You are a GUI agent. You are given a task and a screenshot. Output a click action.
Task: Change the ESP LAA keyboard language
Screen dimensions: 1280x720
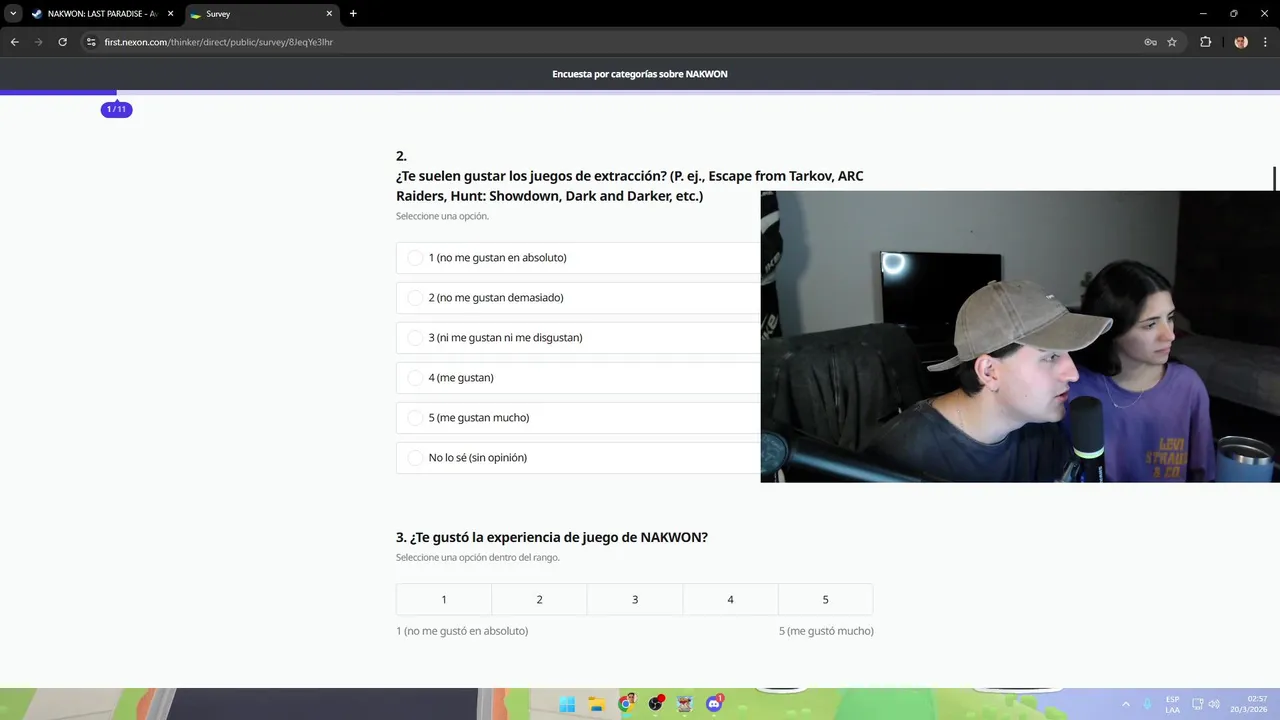[x=1172, y=704]
